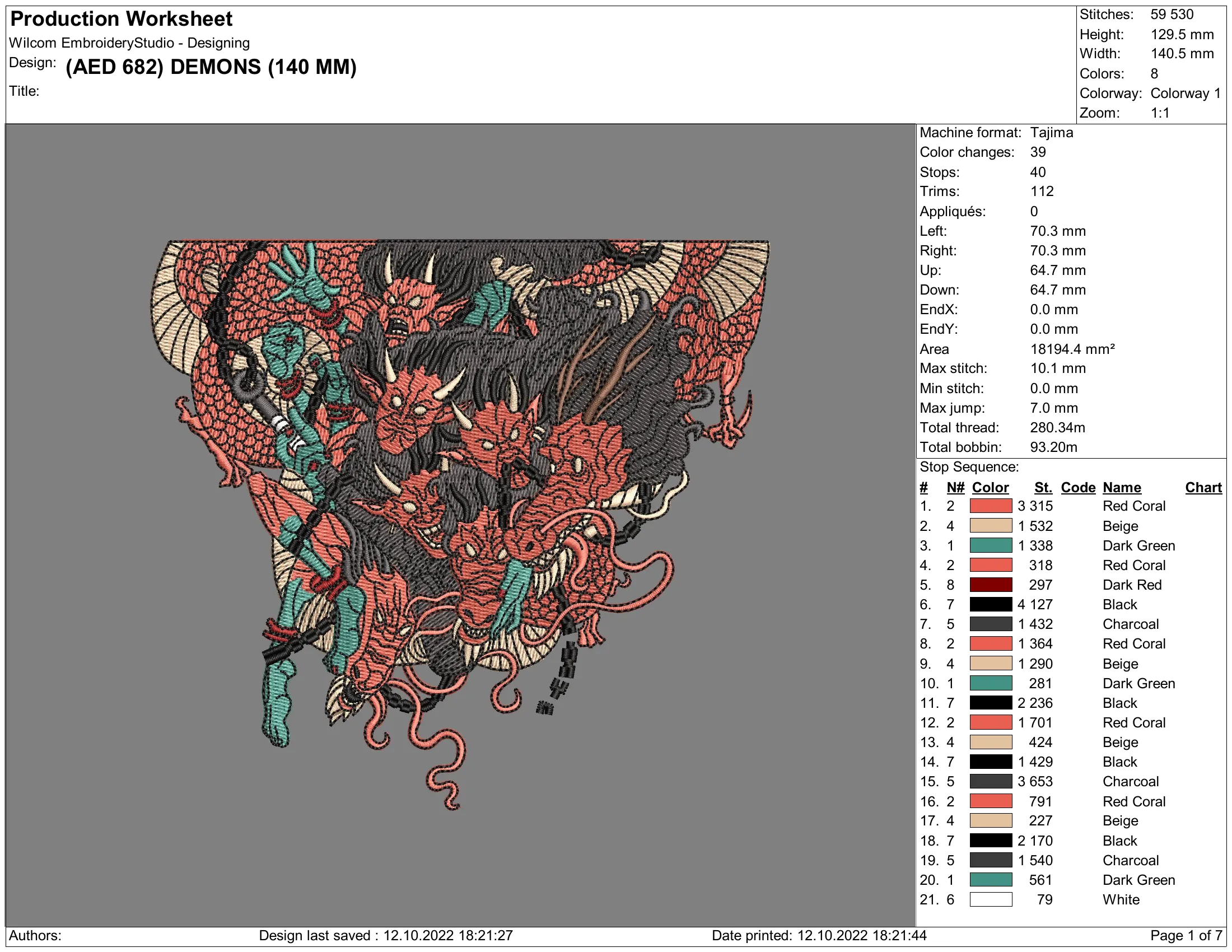Click the 'Code' column header
Viewport: 1232px width, 952px height.
[1078, 487]
